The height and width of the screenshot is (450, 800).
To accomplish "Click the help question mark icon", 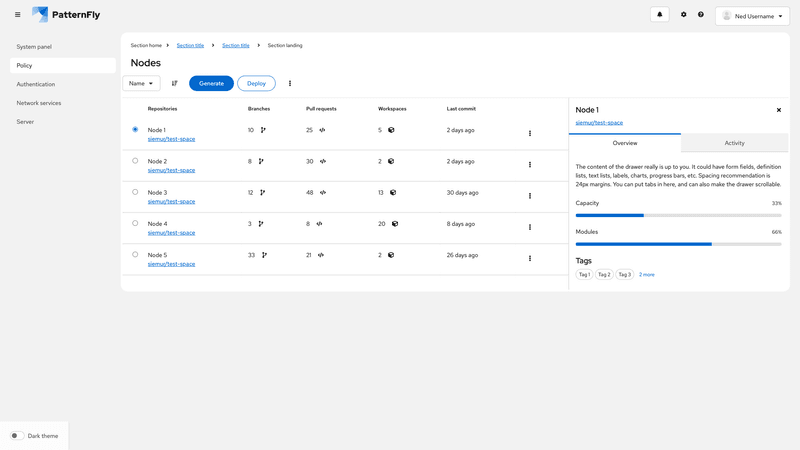I will pyautogui.click(x=701, y=15).
